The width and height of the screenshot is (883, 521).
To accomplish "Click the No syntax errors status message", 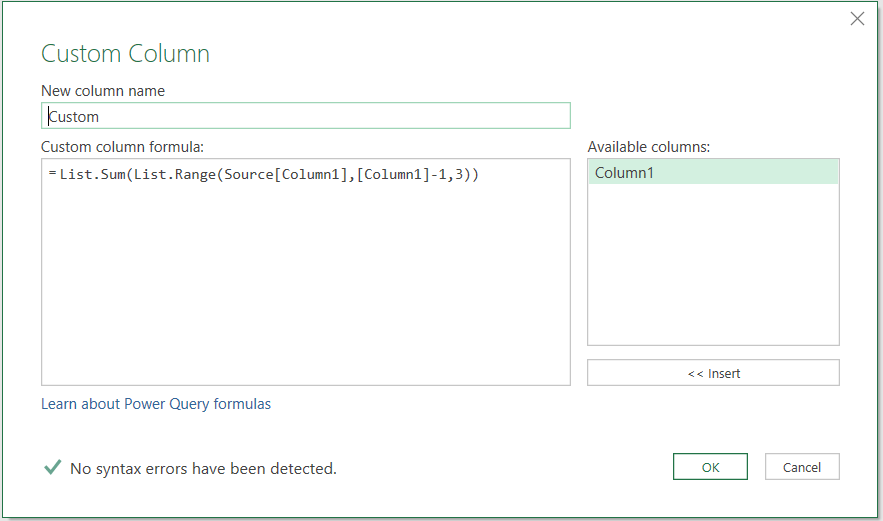I will pos(203,468).
